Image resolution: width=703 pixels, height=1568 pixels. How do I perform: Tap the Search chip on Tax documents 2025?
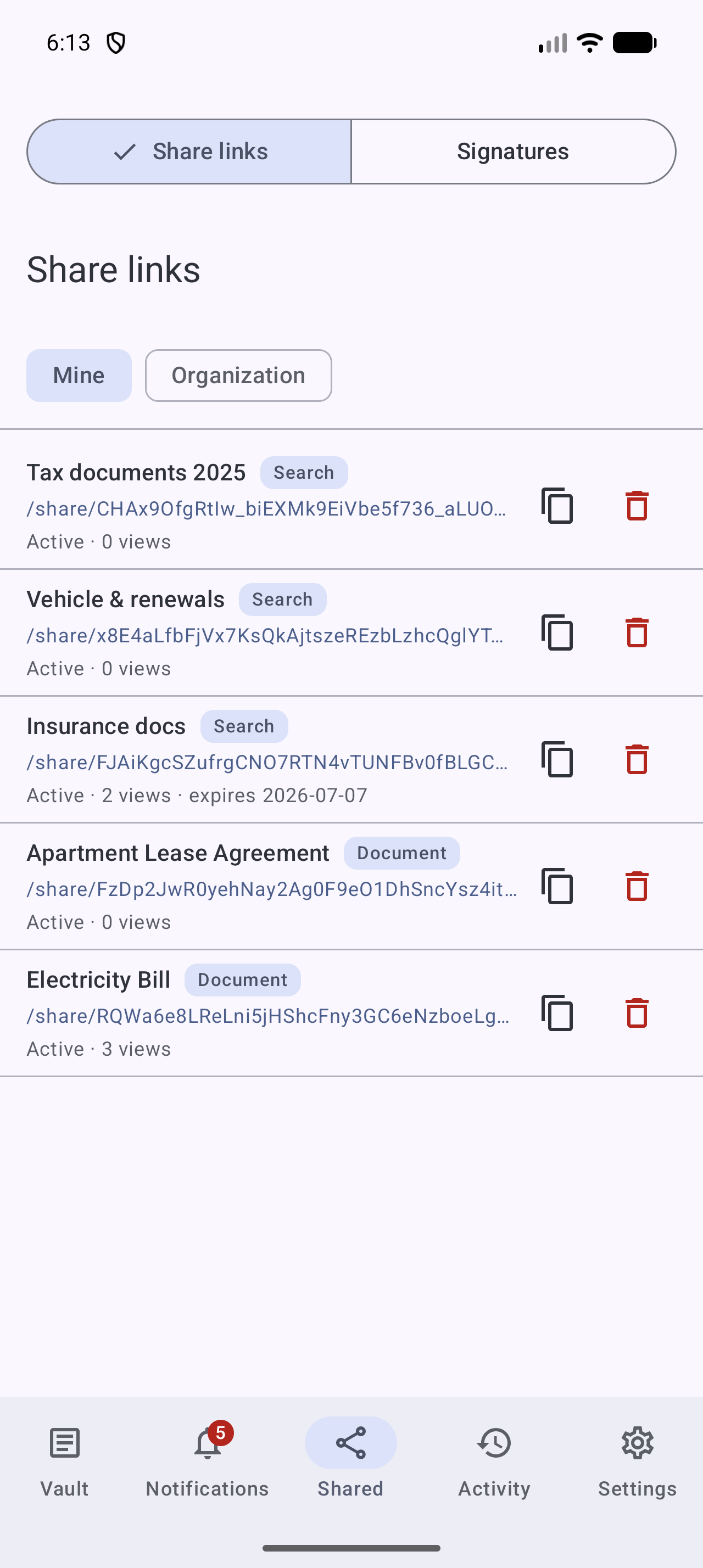pyautogui.click(x=304, y=472)
